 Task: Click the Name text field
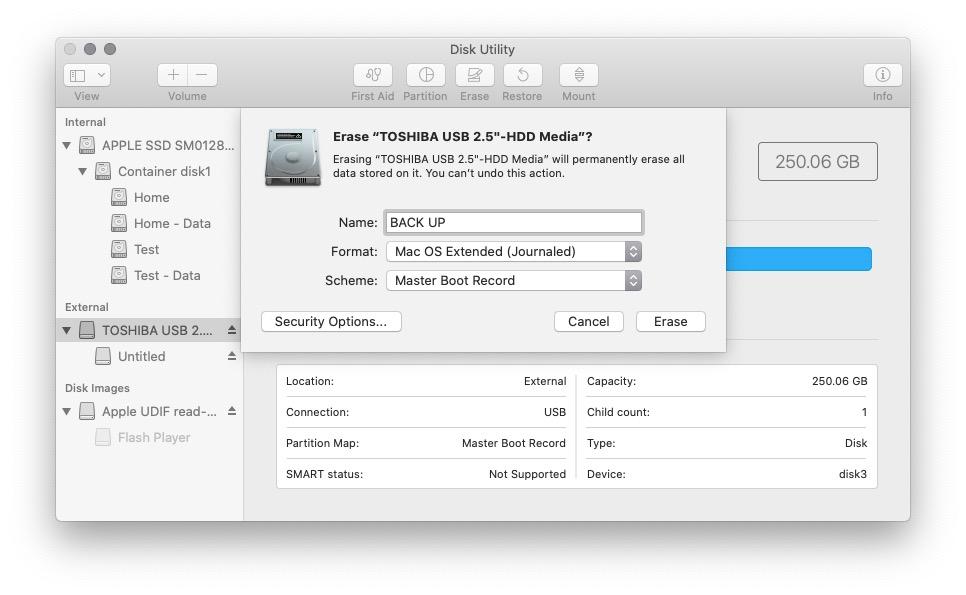point(514,222)
